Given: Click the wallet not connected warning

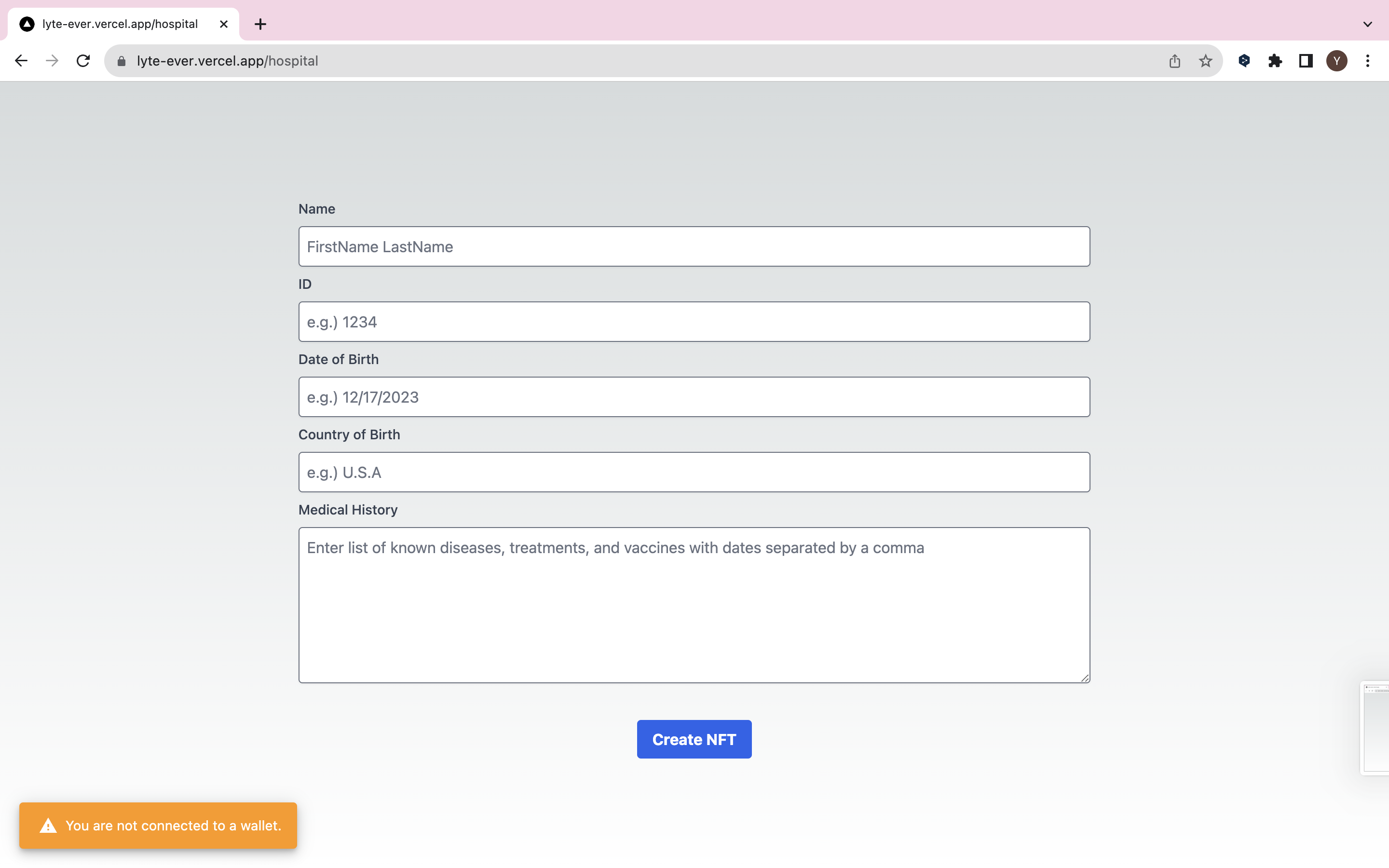Looking at the screenshot, I should pos(158,826).
